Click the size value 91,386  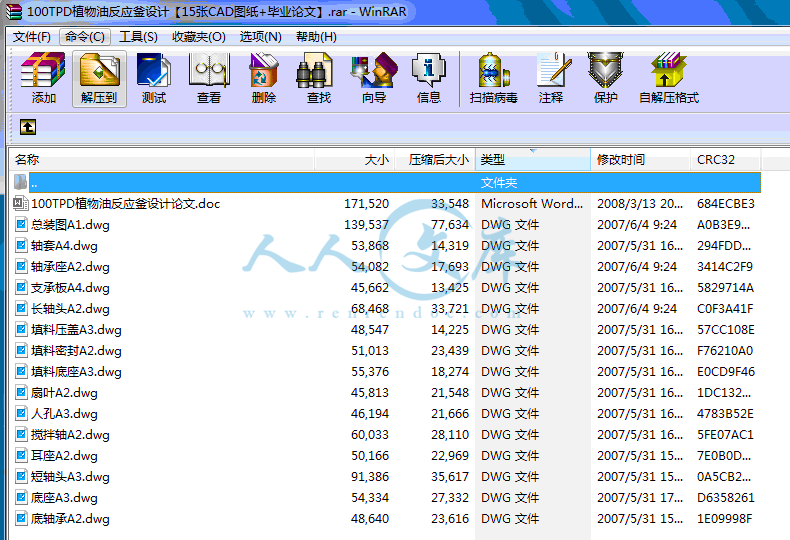pyautogui.click(x=370, y=477)
